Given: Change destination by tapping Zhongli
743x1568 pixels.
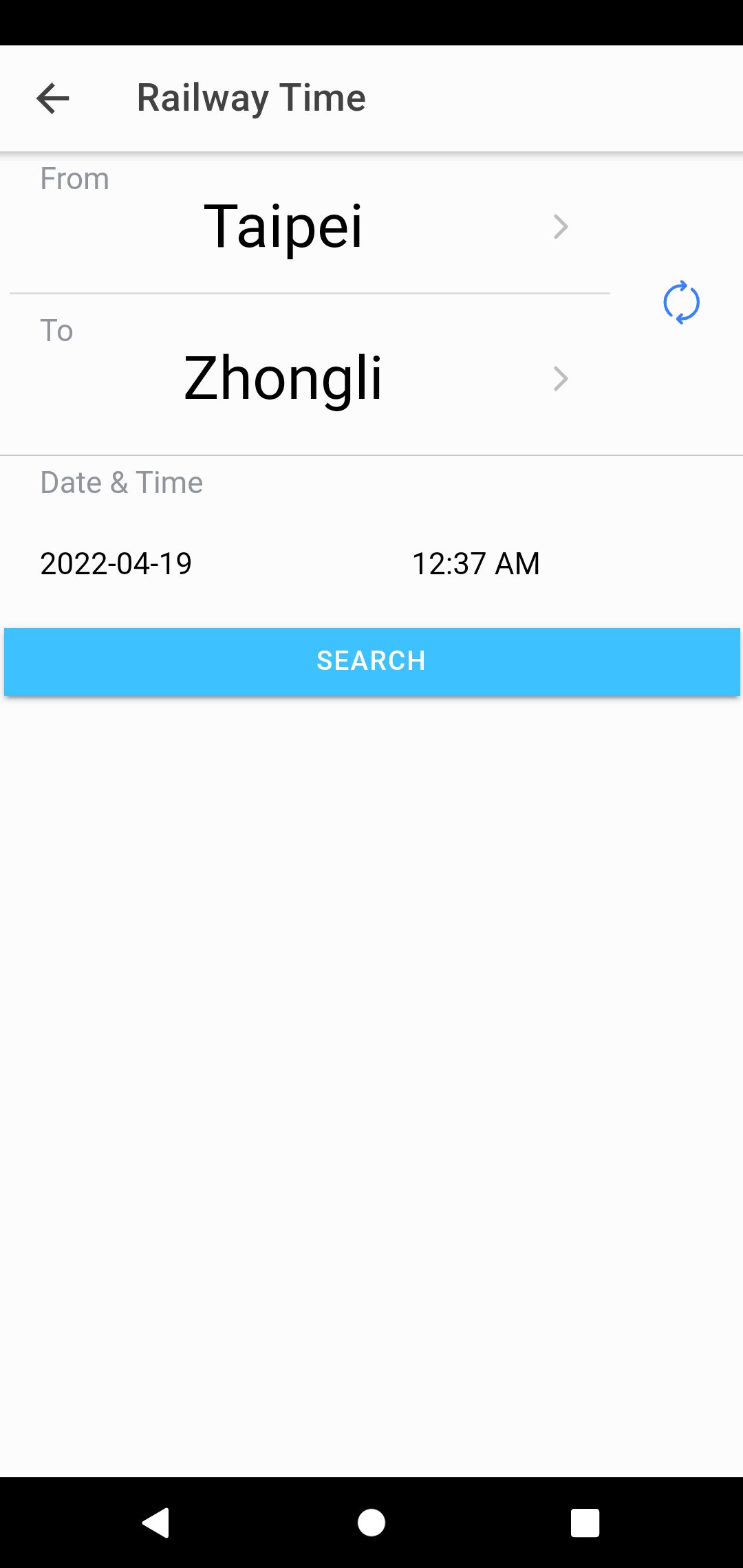Looking at the screenshot, I should click(x=283, y=378).
